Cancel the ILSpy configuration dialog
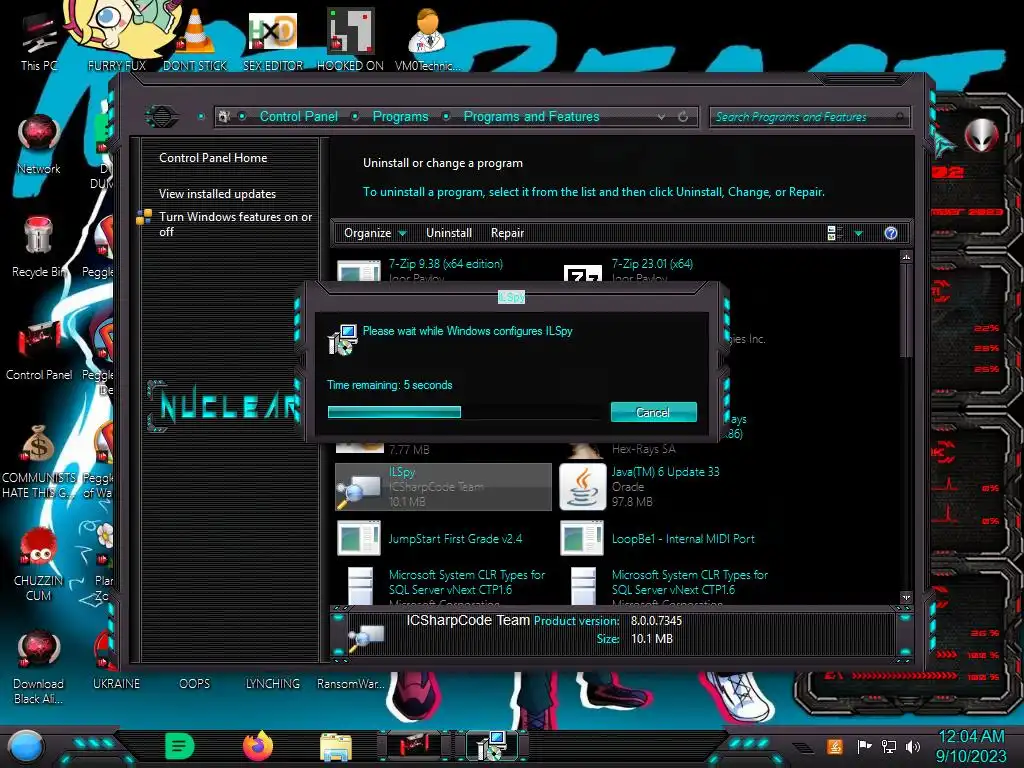 654,412
